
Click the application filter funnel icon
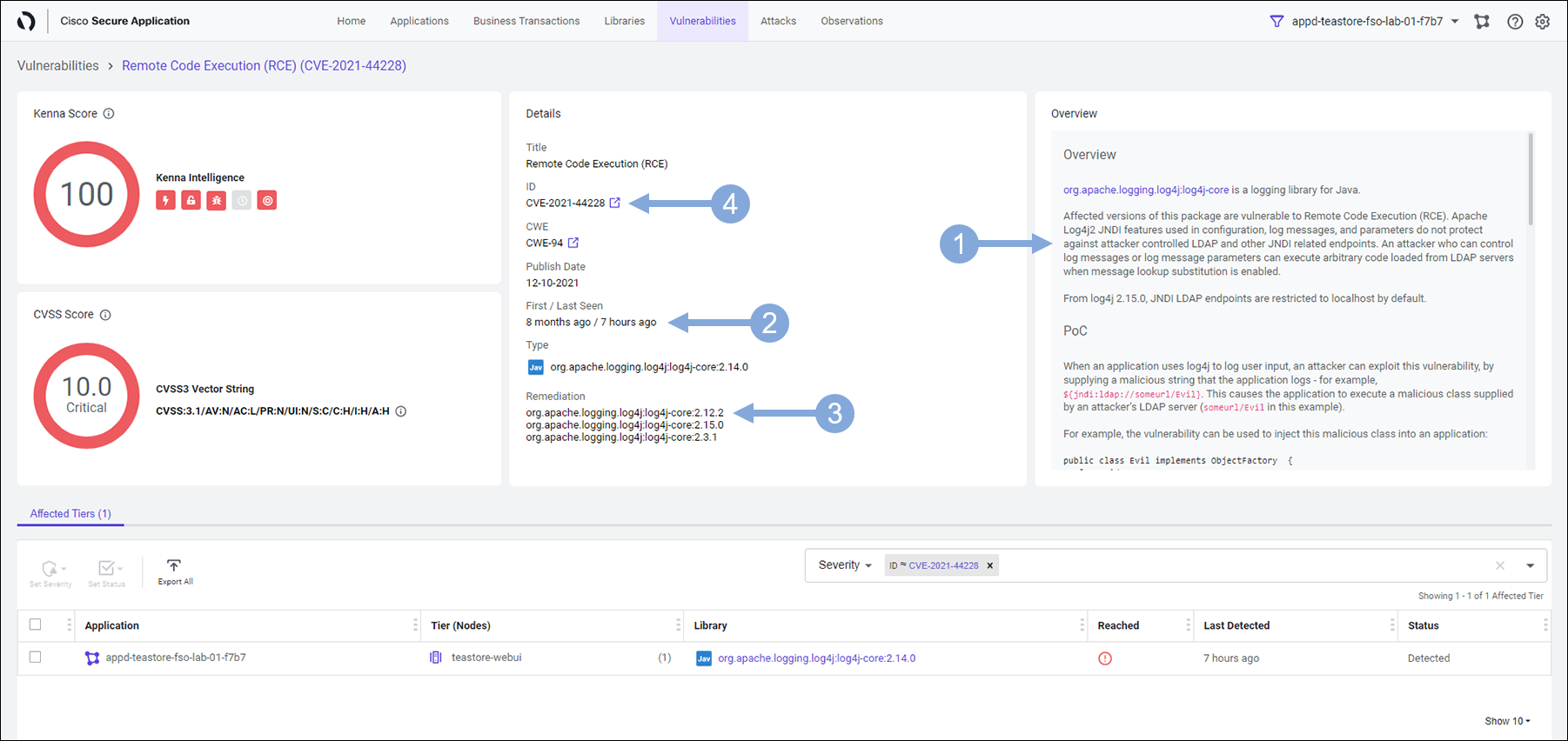point(1277,21)
